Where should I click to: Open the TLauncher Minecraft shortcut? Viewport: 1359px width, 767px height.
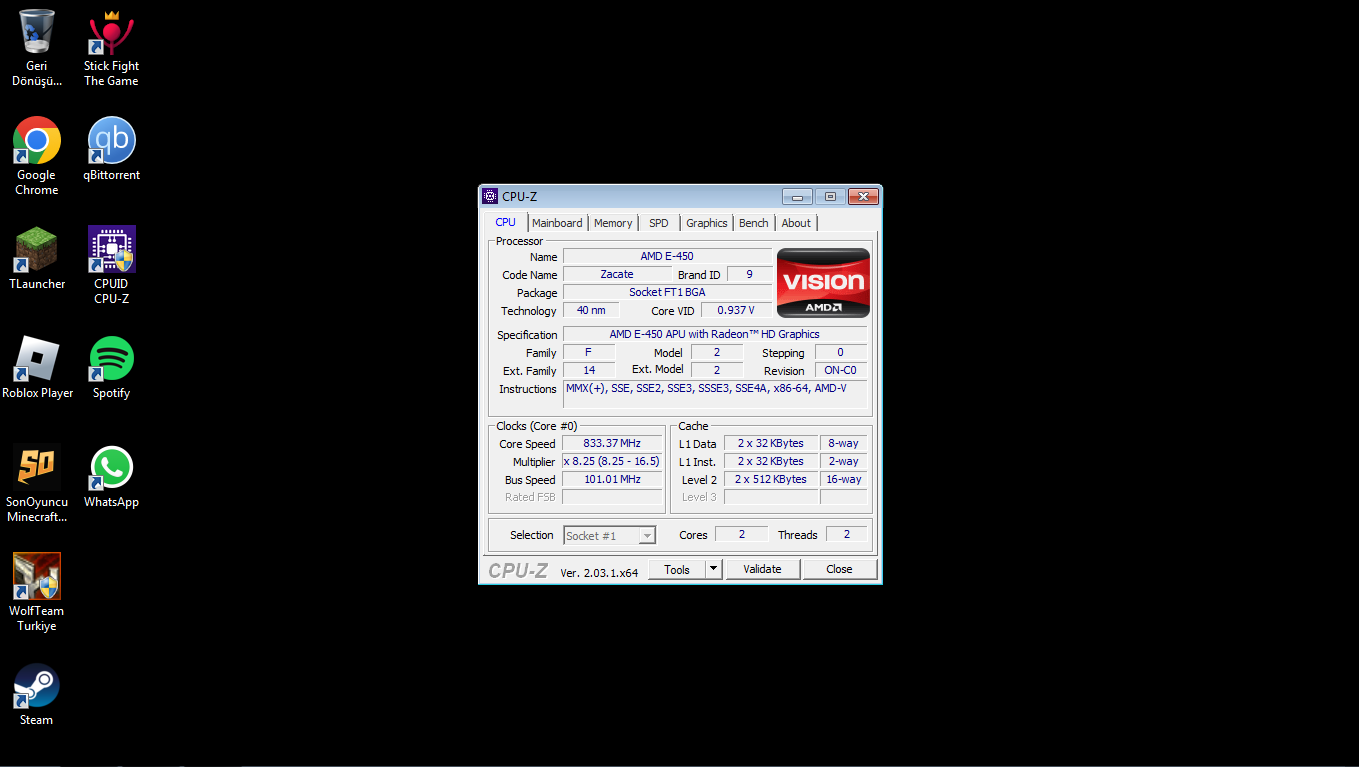coord(37,259)
